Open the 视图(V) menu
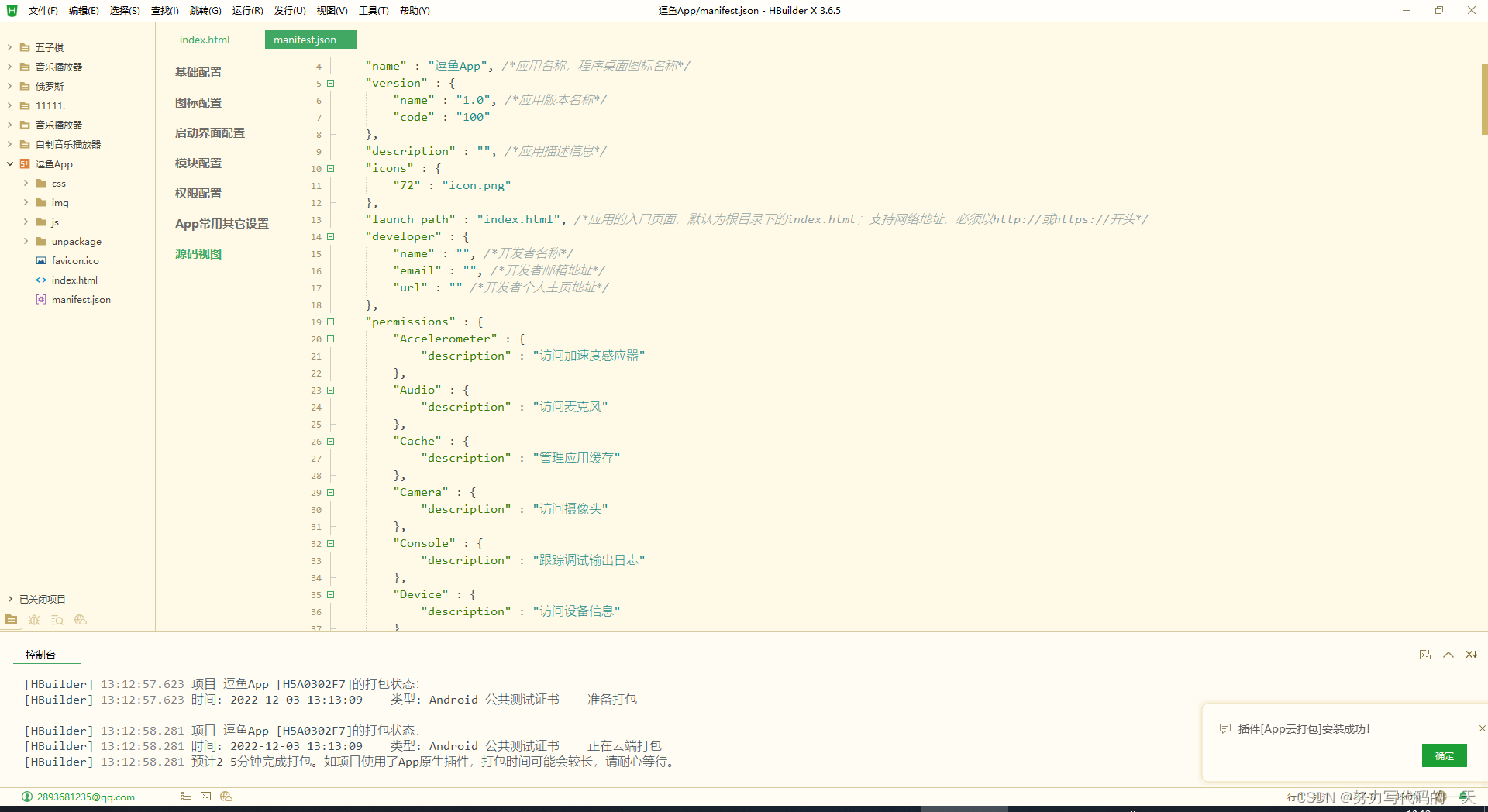The height and width of the screenshot is (812, 1488). 332,10
